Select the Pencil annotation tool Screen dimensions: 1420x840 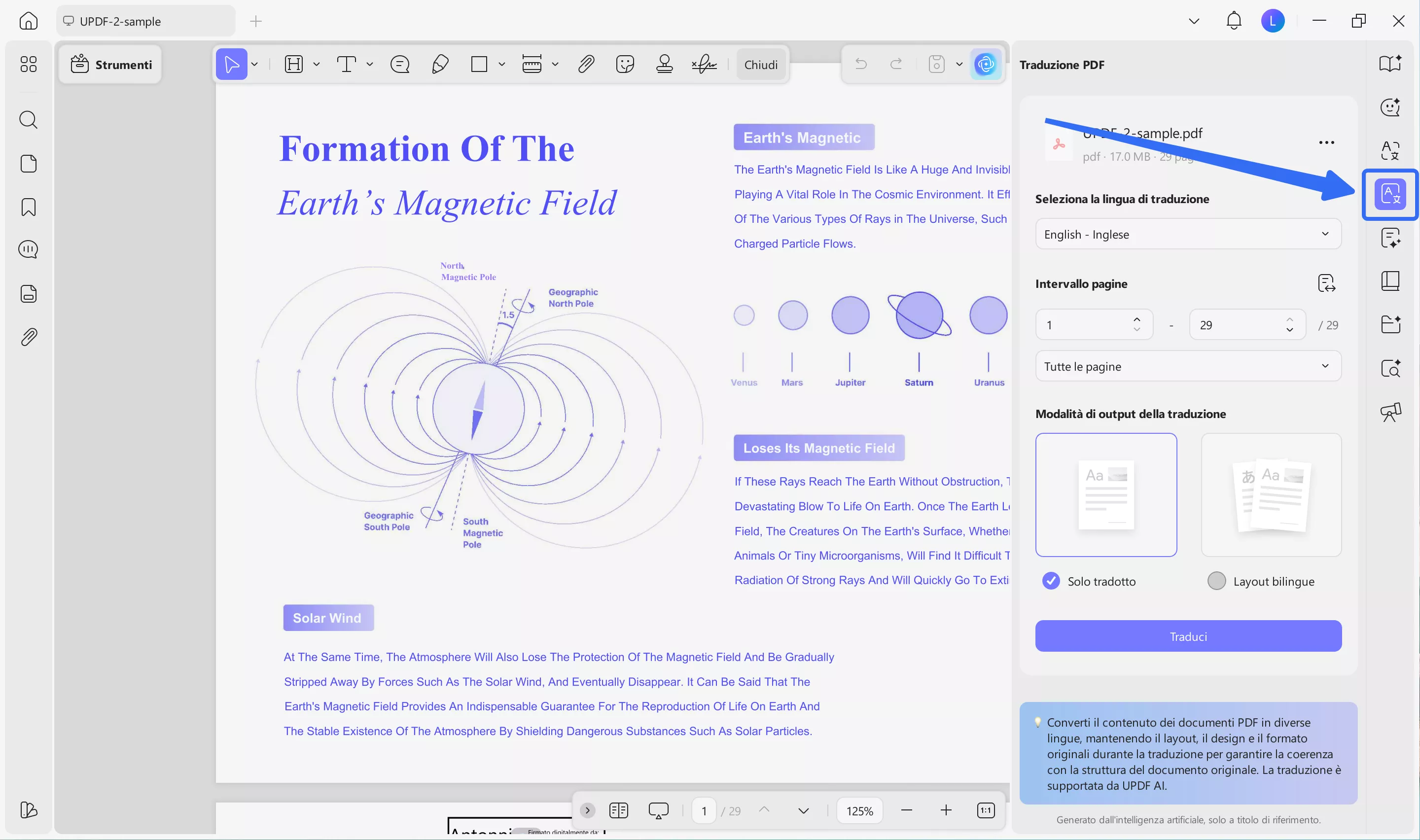tap(440, 64)
